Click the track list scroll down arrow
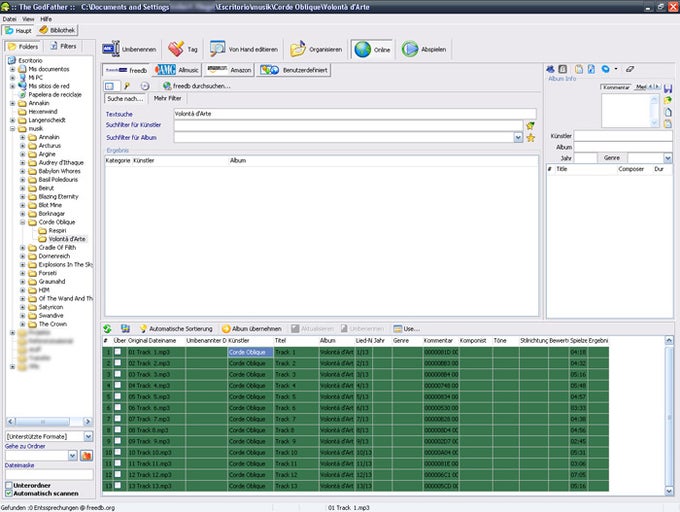This screenshot has height=512, width=680. click(x=669, y=491)
